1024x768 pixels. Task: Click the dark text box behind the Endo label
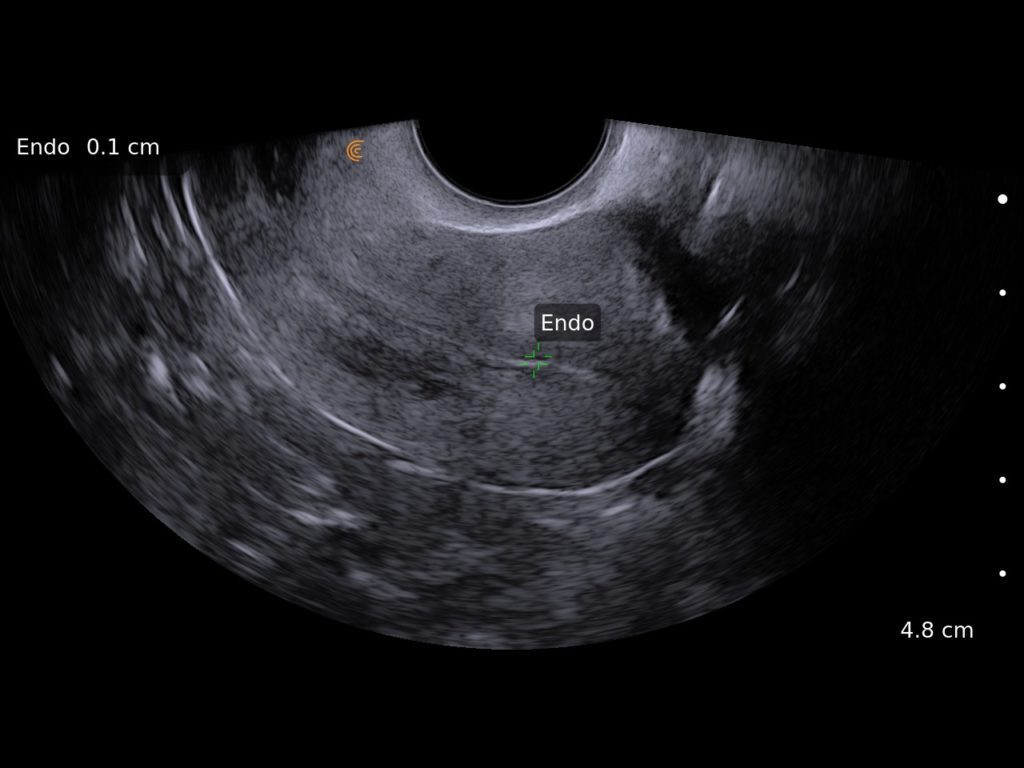567,322
